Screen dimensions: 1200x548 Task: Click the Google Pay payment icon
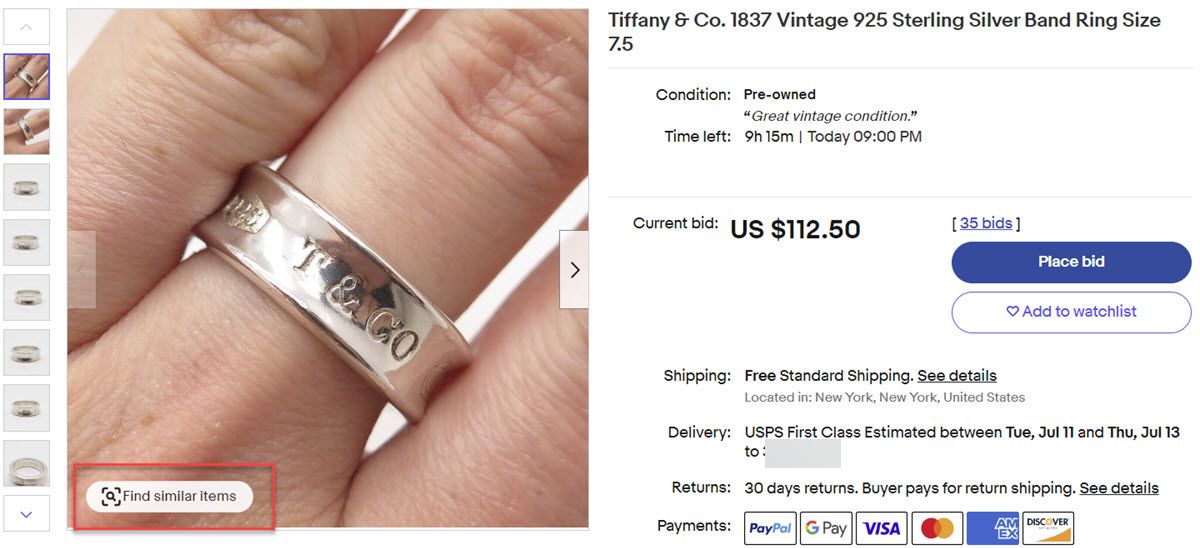tap(826, 528)
